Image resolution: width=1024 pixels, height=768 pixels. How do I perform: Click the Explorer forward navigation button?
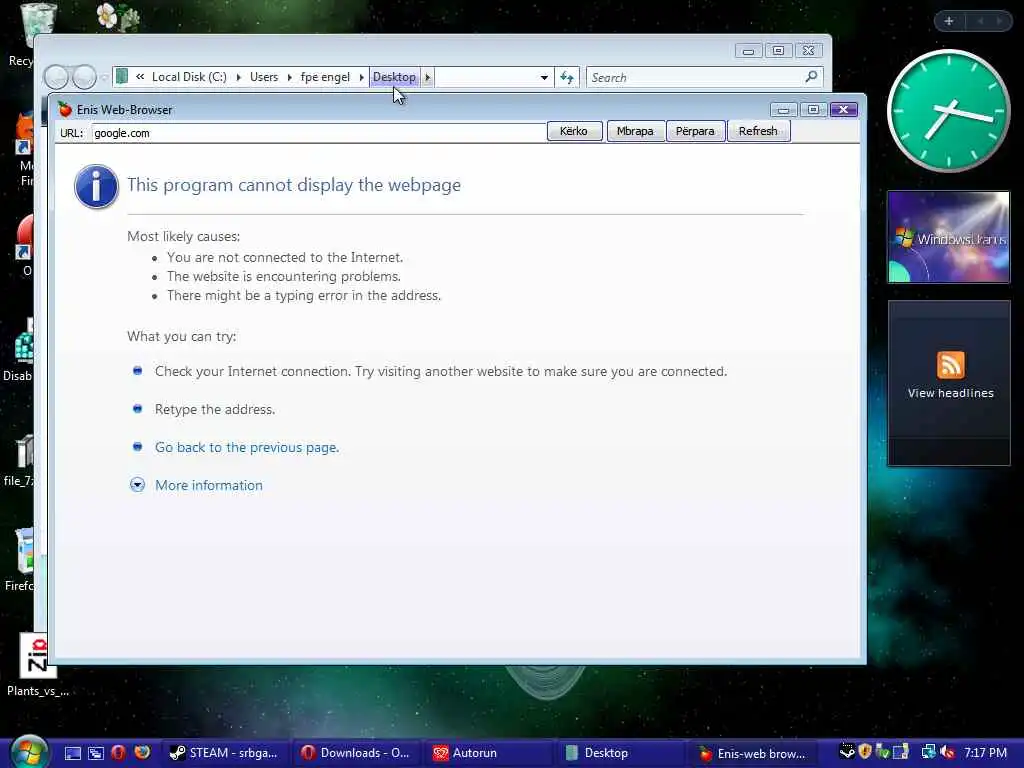pyautogui.click(x=84, y=77)
